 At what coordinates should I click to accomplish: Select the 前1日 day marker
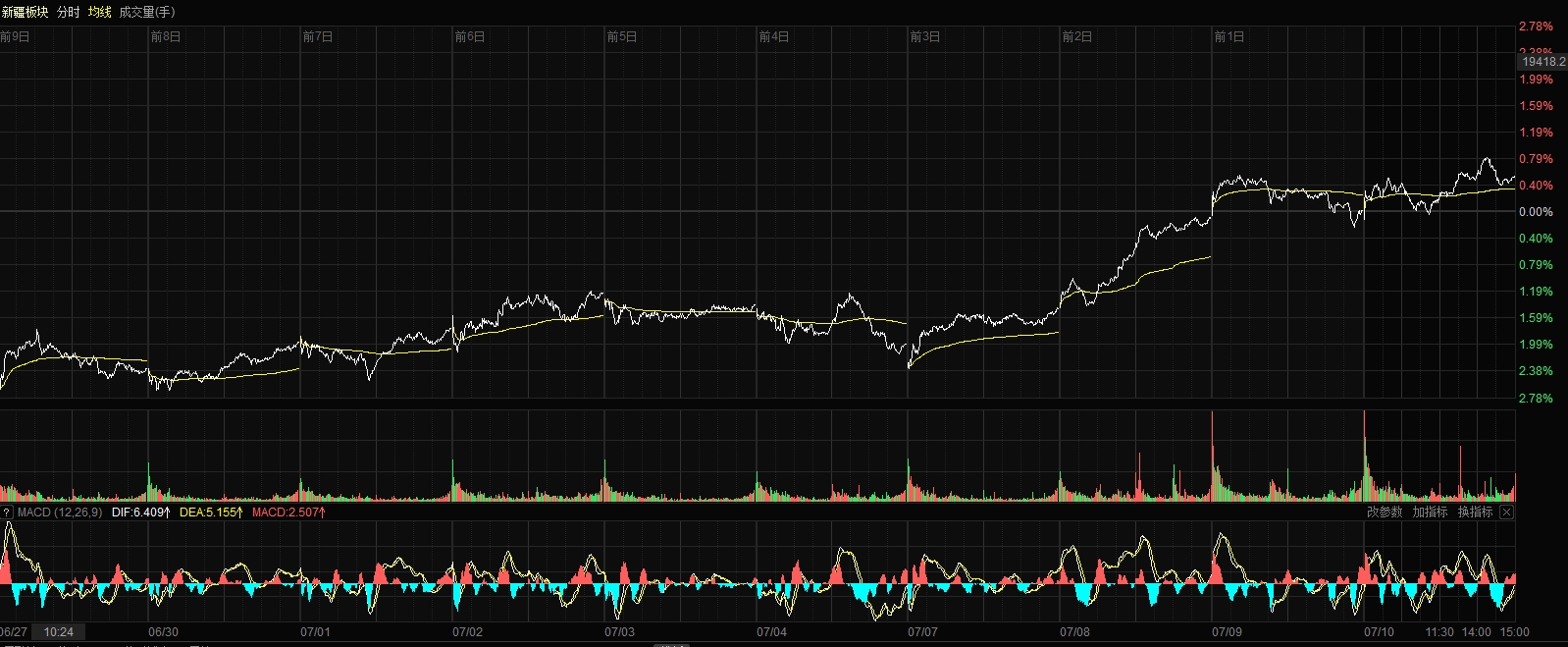(x=1228, y=36)
